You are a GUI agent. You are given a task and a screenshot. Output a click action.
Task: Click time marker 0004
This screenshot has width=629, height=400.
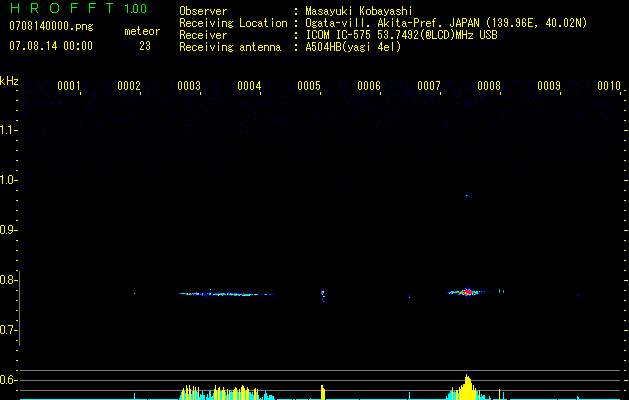point(249,86)
